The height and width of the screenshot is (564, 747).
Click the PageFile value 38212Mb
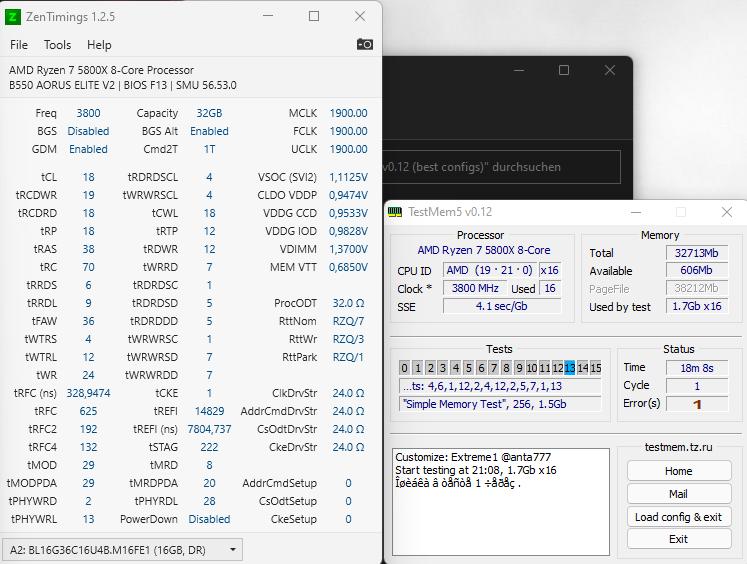click(697, 288)
